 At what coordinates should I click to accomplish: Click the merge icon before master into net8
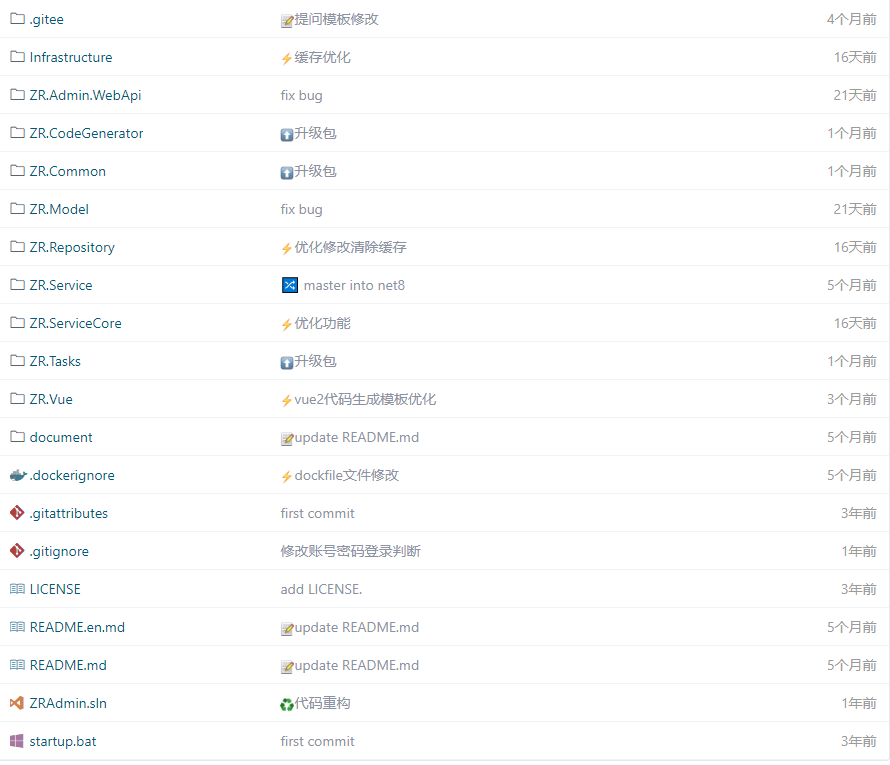tap(289, 285)
